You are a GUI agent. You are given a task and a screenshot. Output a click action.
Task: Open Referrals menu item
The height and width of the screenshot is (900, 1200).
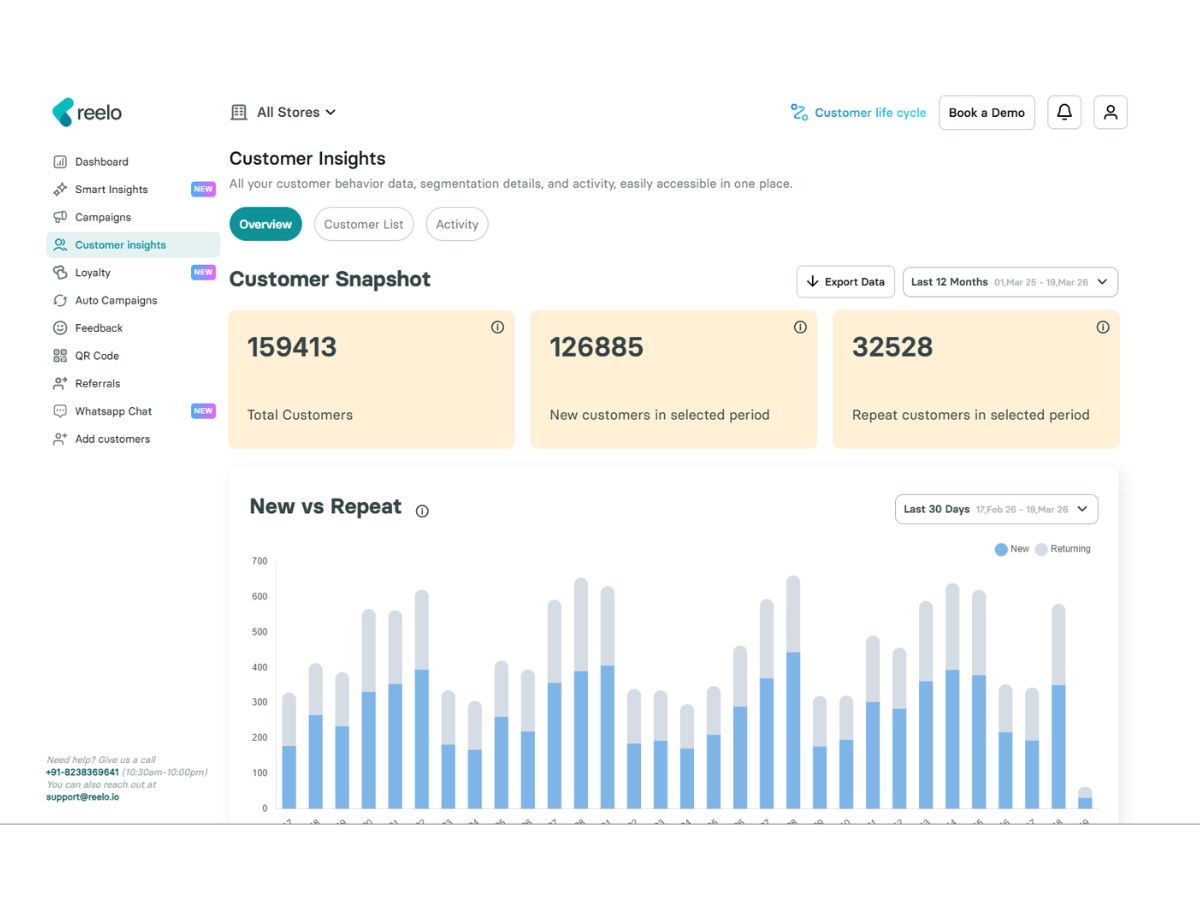pyautogui.click(x=133, y=383)
